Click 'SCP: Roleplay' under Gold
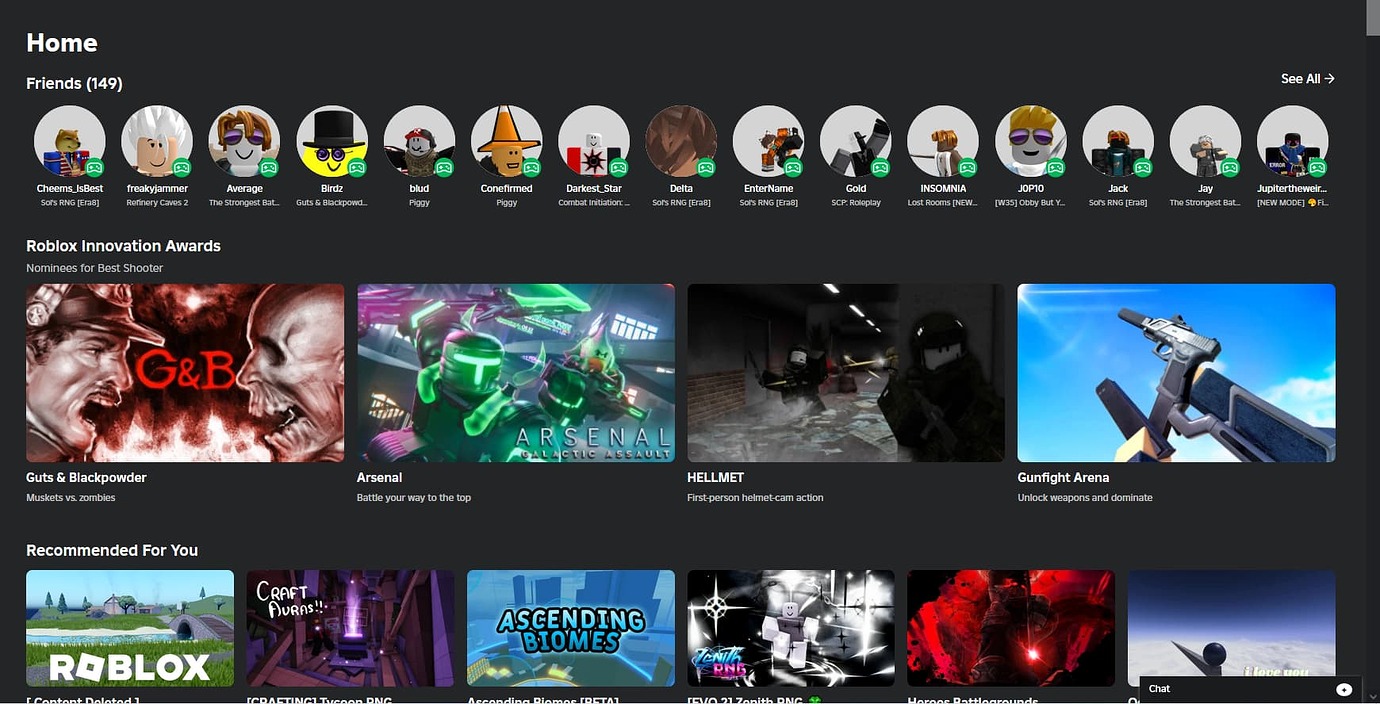1380x704 pixels. (856, 203)
